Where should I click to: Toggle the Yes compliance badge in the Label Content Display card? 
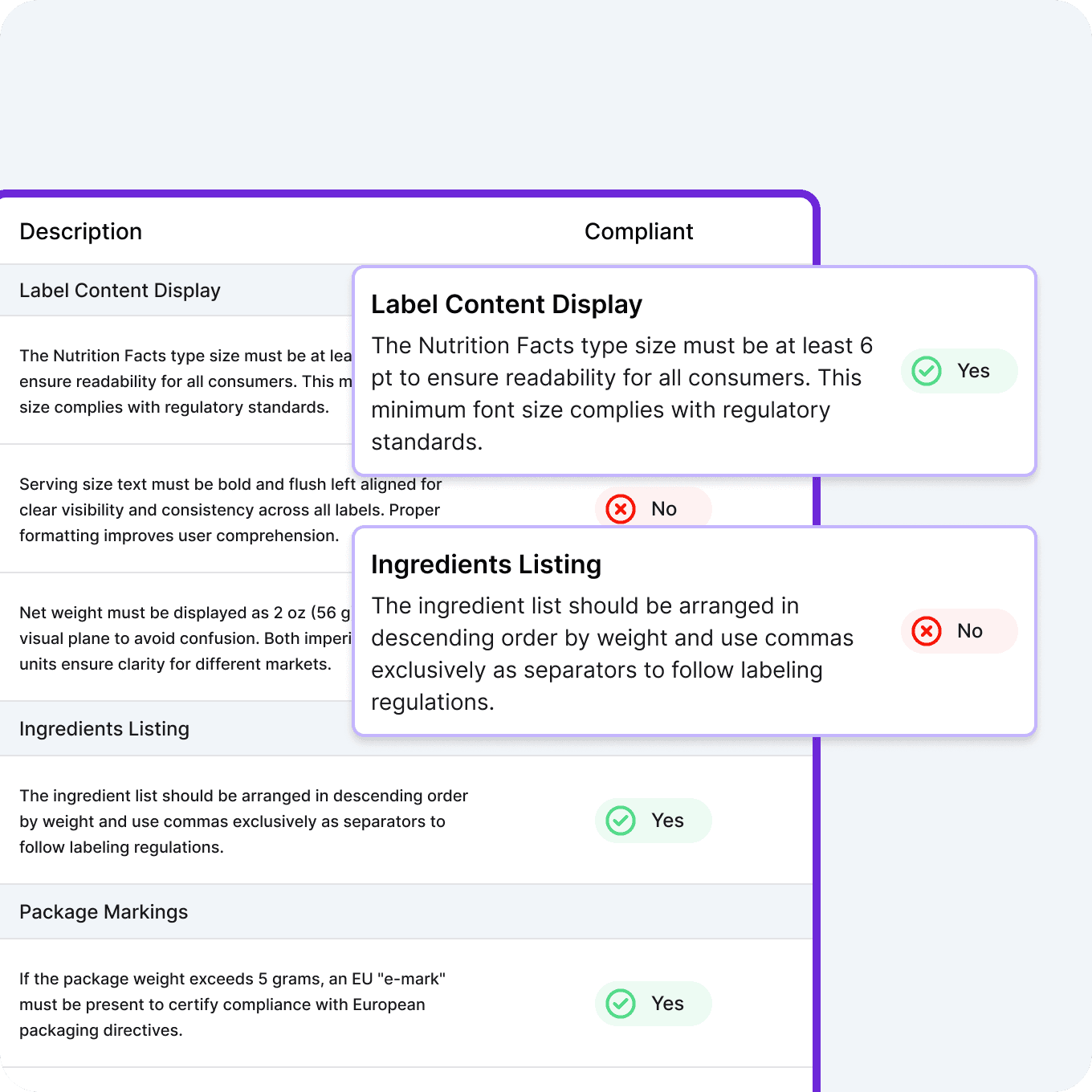point(959,371)
